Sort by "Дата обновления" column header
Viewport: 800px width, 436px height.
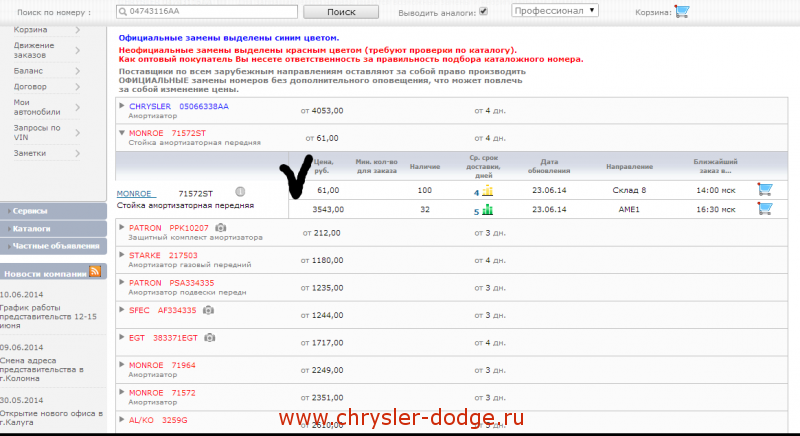click(549, 166)
